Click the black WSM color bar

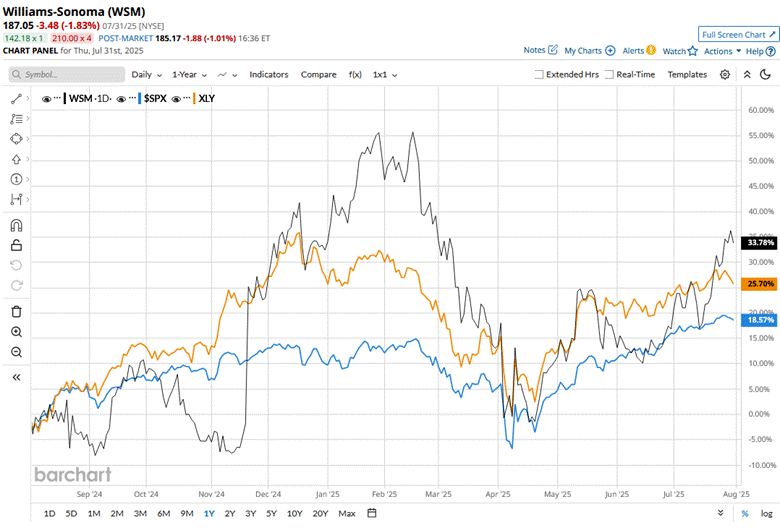(65, 99)
